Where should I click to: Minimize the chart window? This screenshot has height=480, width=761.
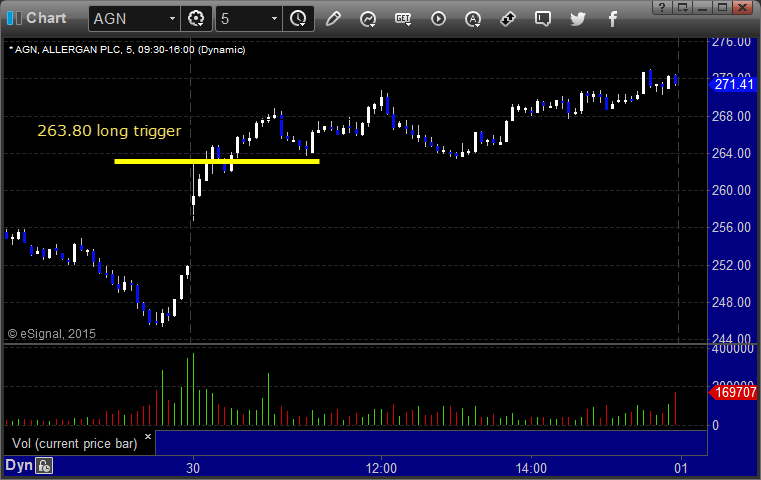(x=702, y=7)
